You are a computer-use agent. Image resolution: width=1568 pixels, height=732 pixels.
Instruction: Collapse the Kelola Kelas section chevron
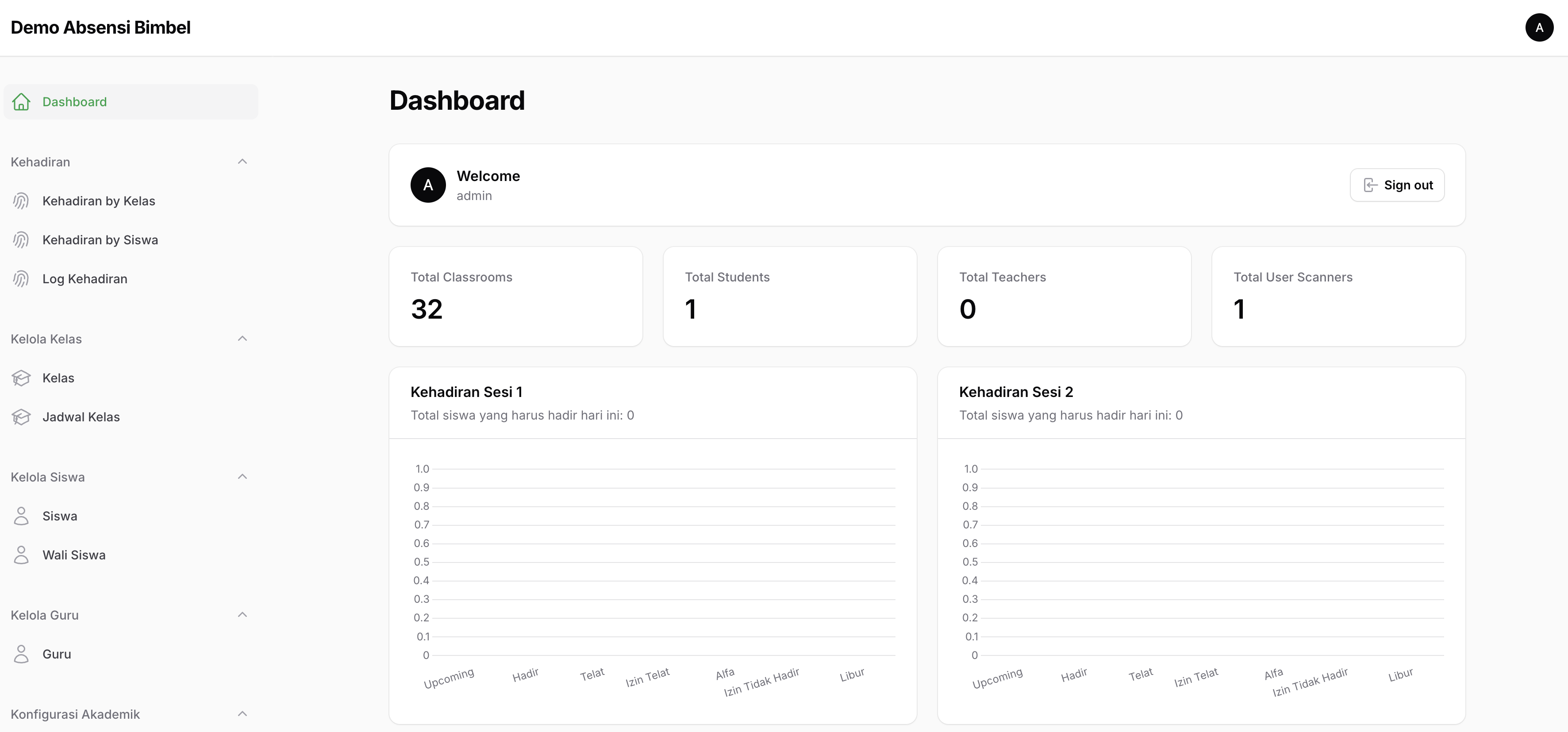click(242, 339)
